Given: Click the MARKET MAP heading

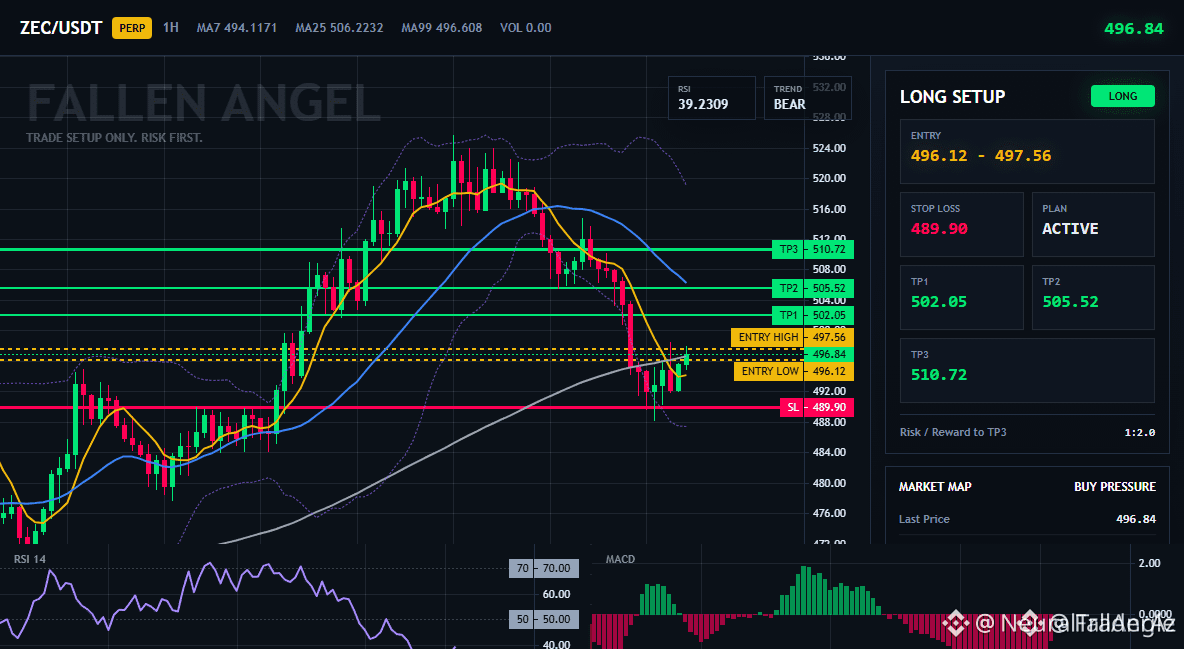Looking at the screenshot, I should point(935,487).
